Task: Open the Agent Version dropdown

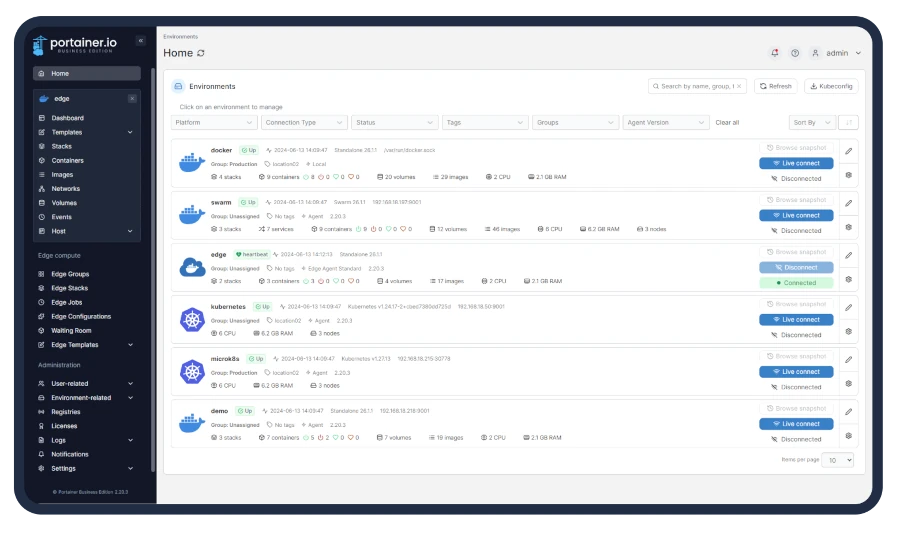Action: (665, 122)
